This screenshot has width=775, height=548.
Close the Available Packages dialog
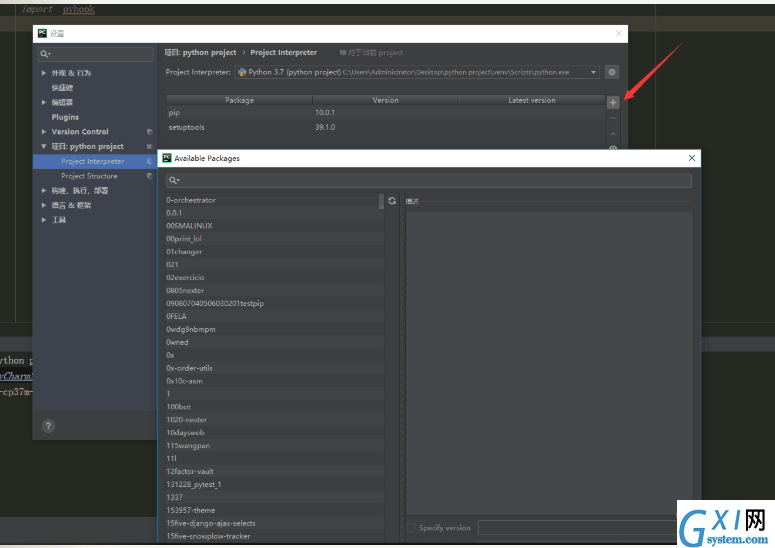tap(692, 158)
